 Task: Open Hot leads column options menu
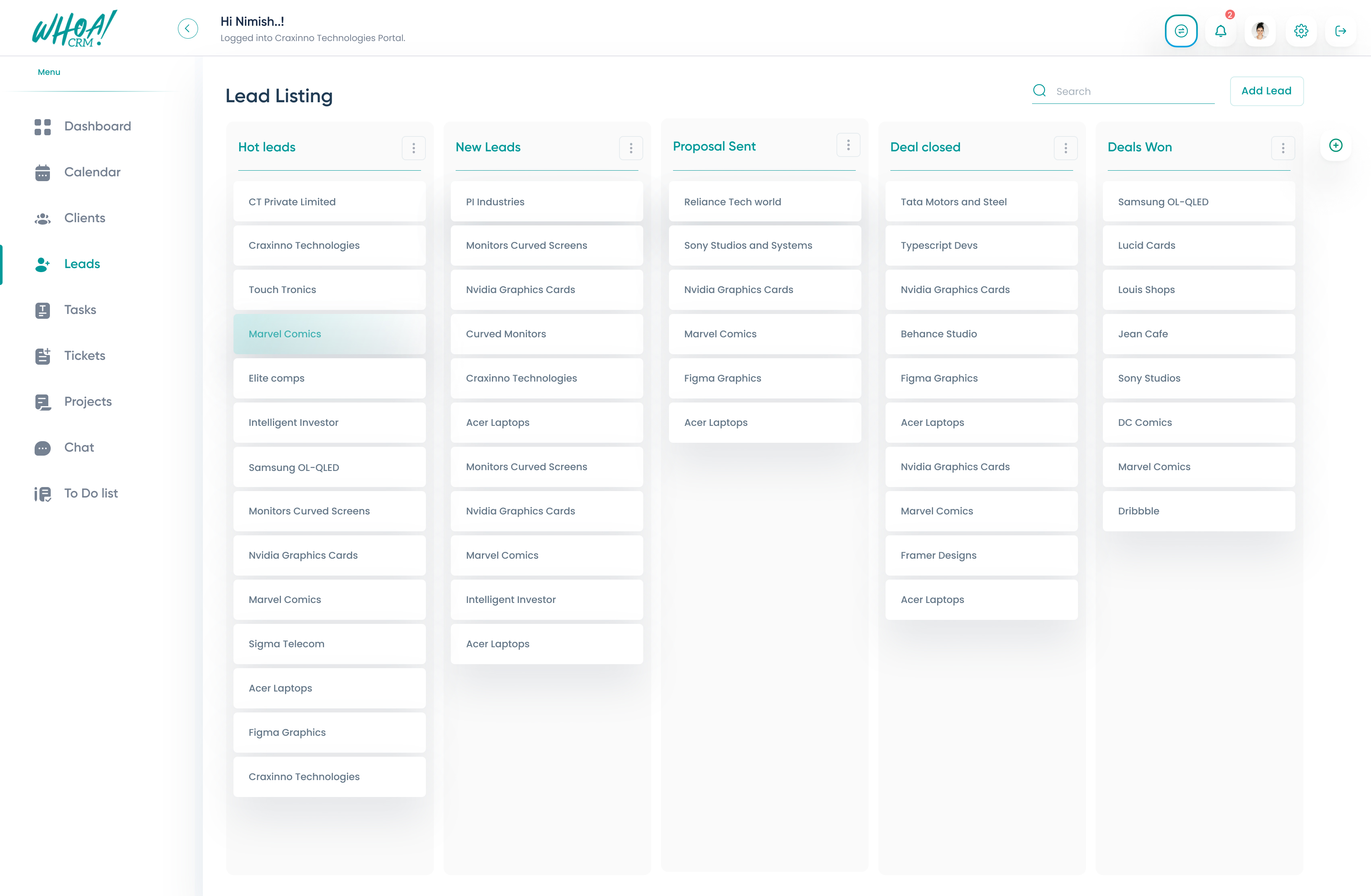click(414, 148)
